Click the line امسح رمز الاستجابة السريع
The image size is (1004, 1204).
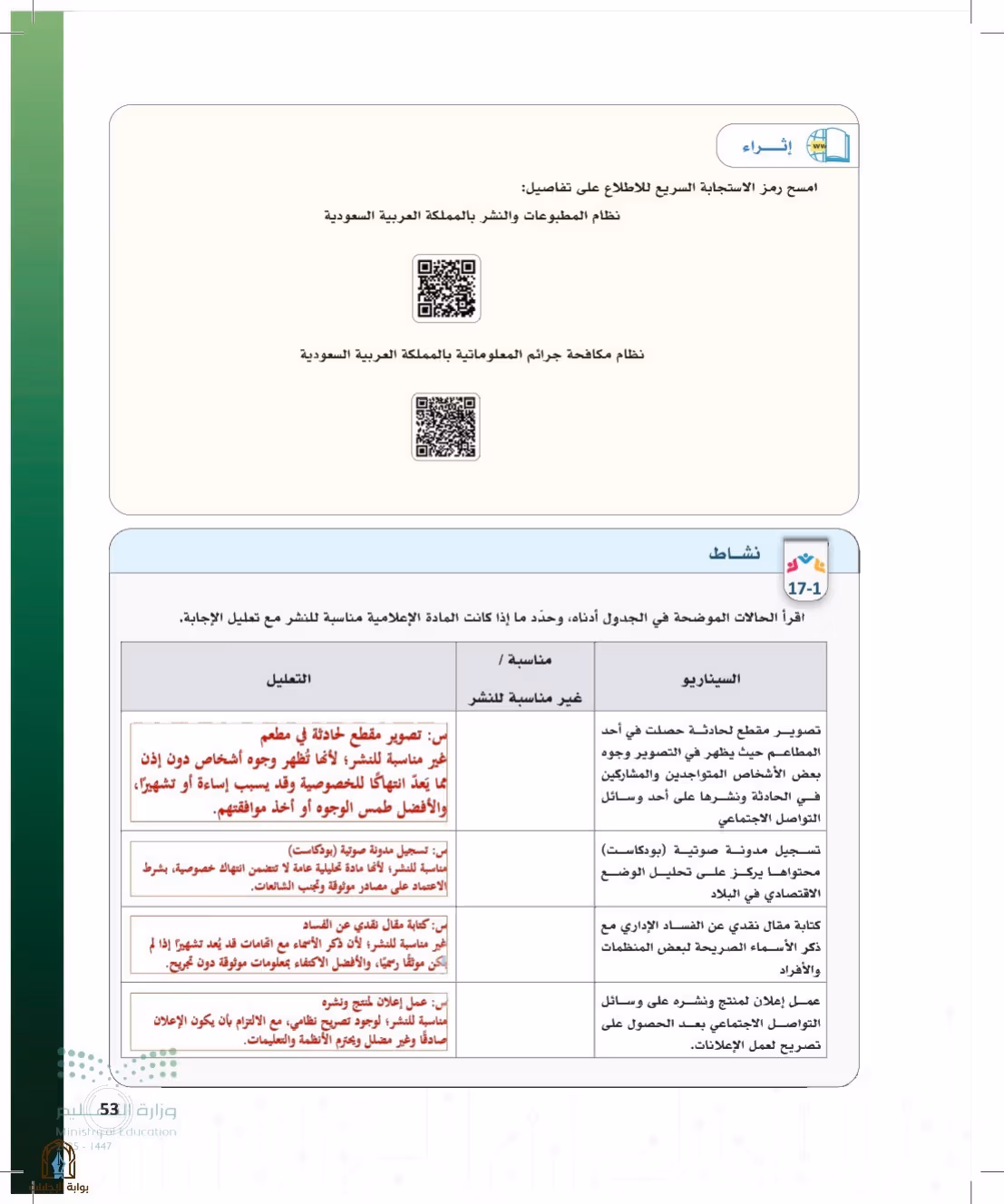pos(669,188)
